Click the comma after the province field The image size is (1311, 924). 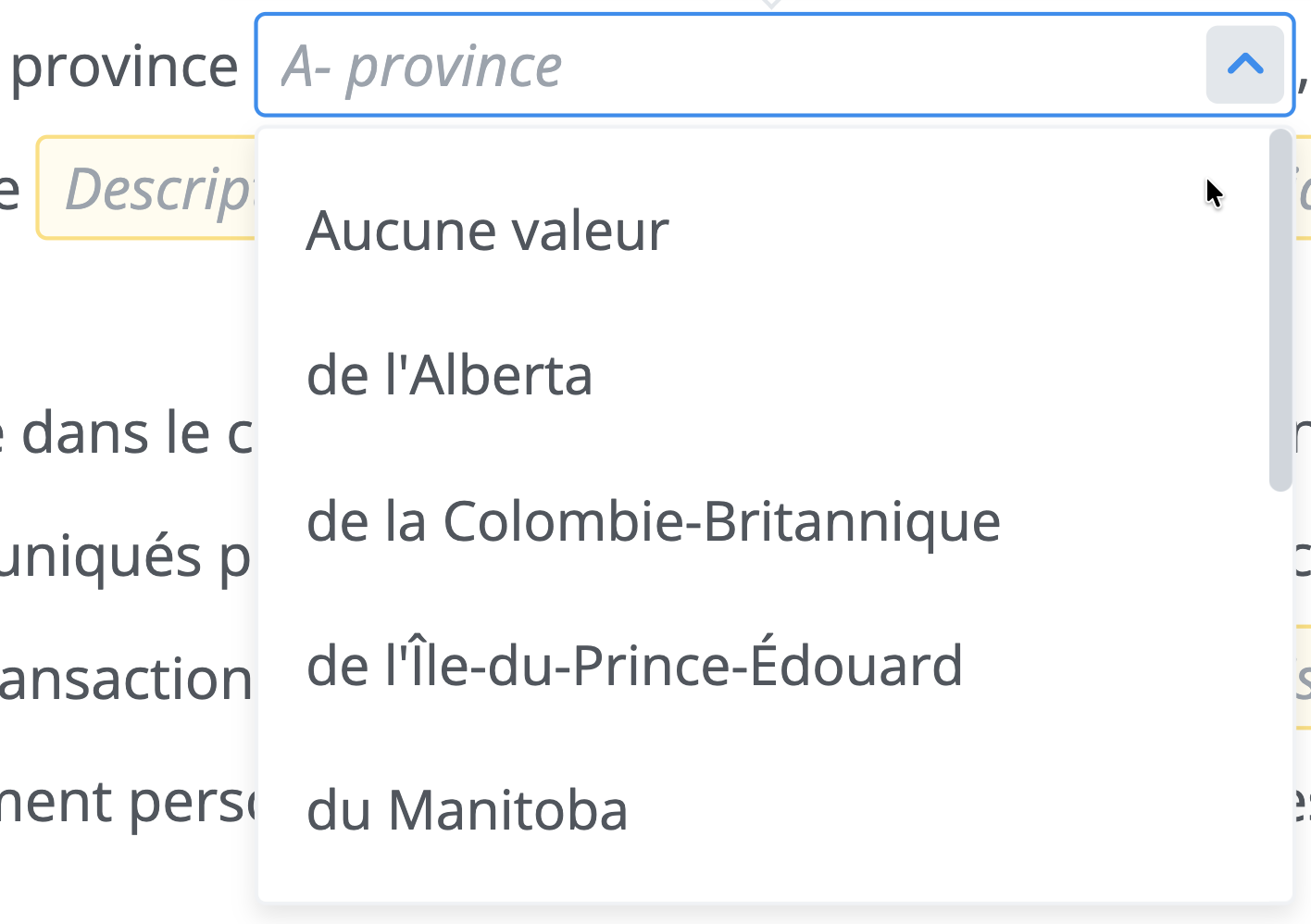click(1303, 81)
